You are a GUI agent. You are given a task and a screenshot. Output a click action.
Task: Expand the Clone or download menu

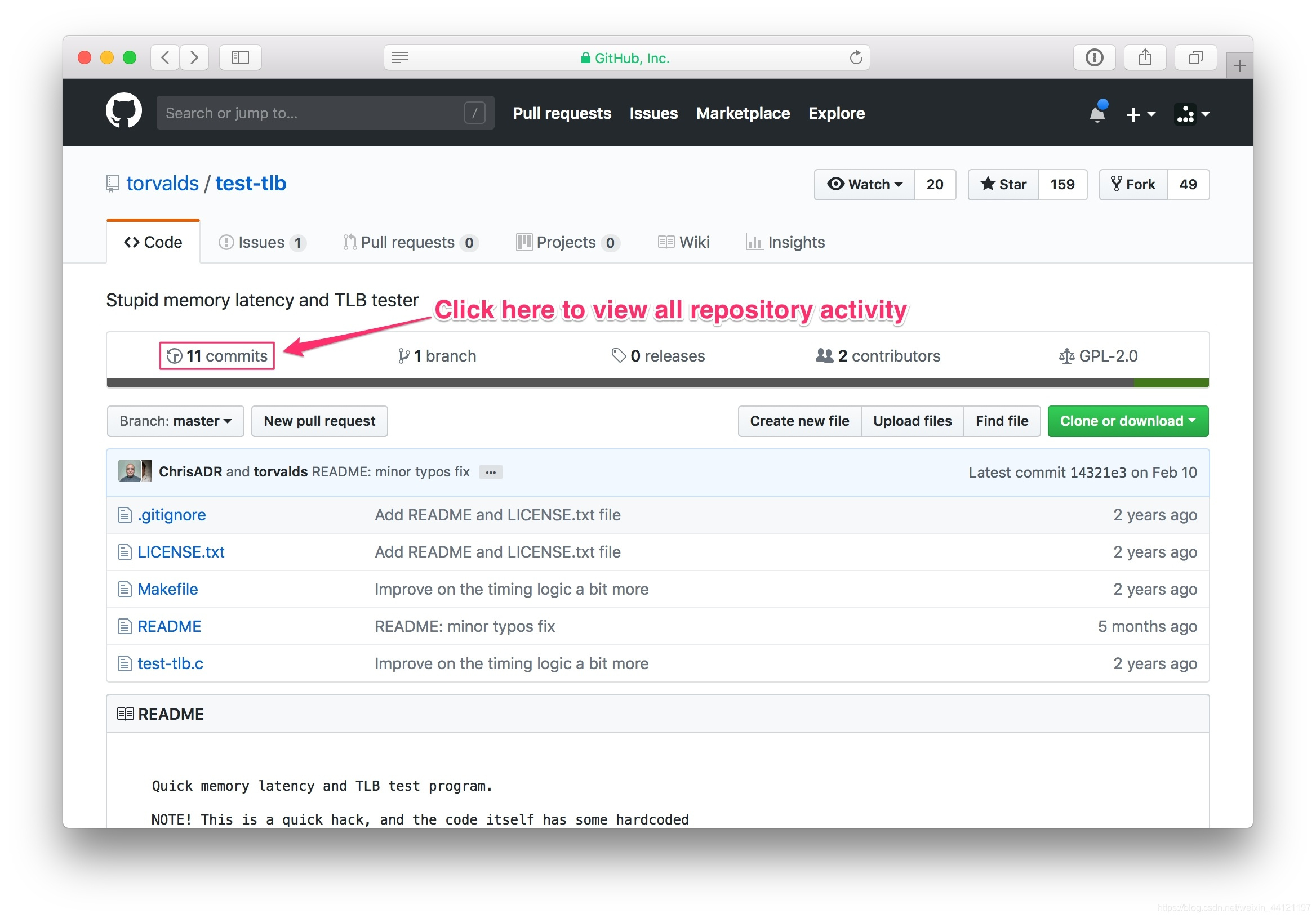pos(1127,421)
